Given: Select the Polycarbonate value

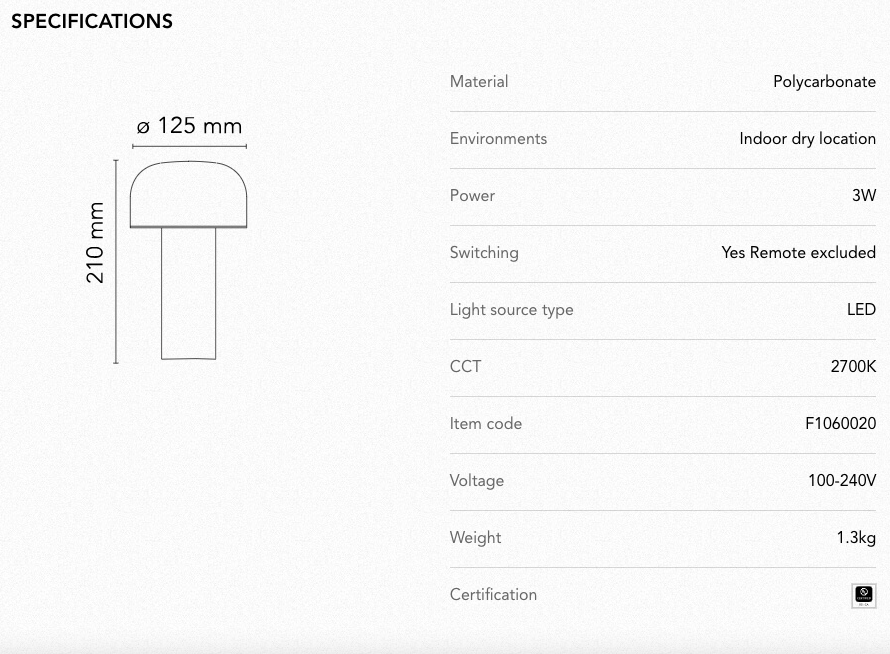Looking at the screenshot, I should (x=824, y=82).
